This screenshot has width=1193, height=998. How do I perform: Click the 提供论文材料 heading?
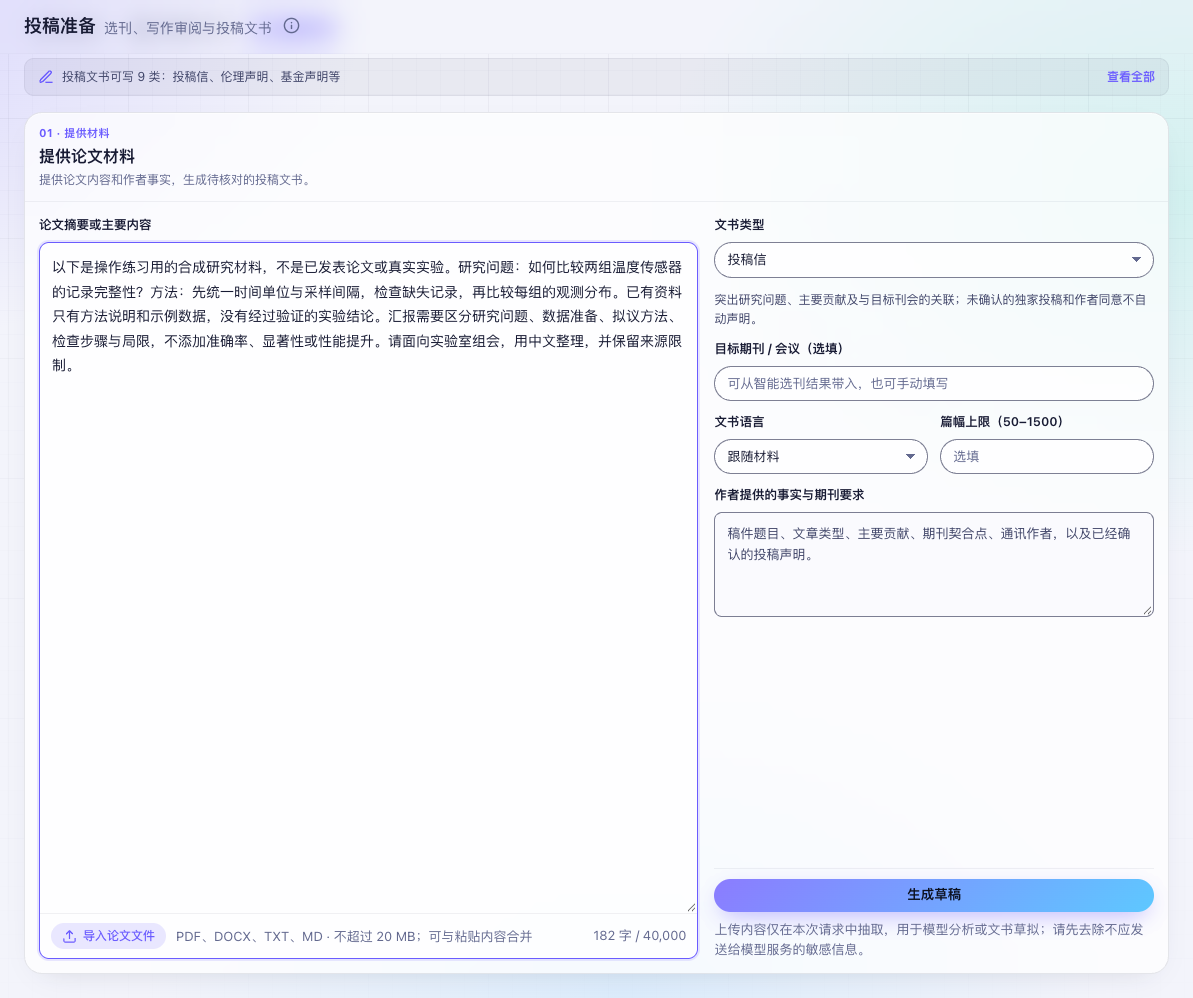87,157
